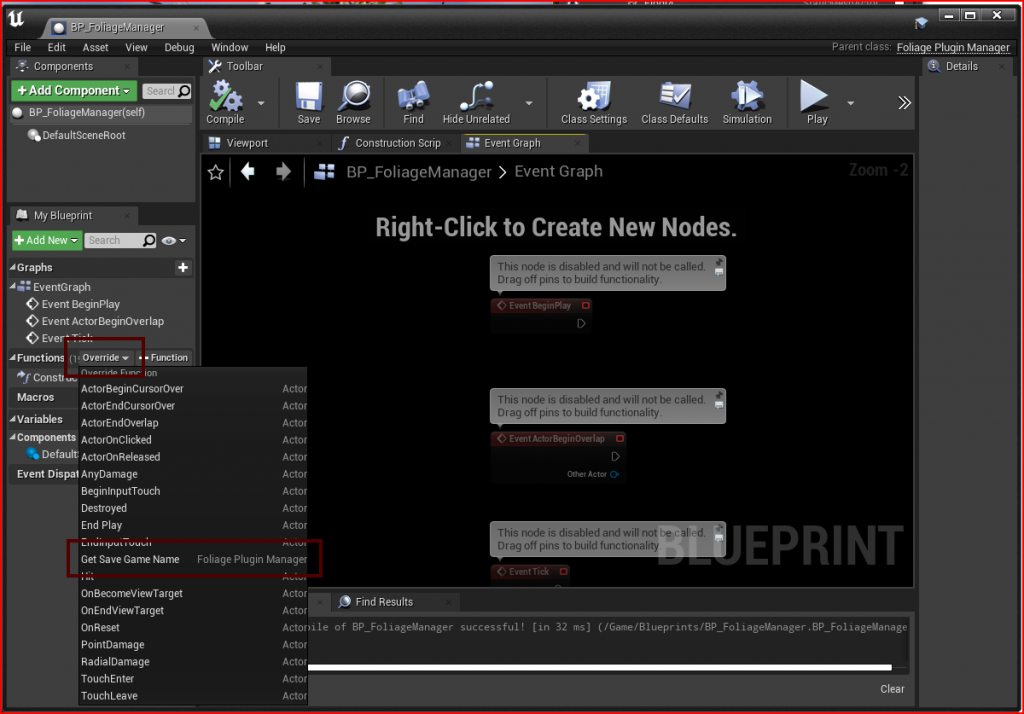The width and height of the screenshot is (1024, 714).
Task: Open the File menu
Action: pyautogui.click(x=23, y=47)
